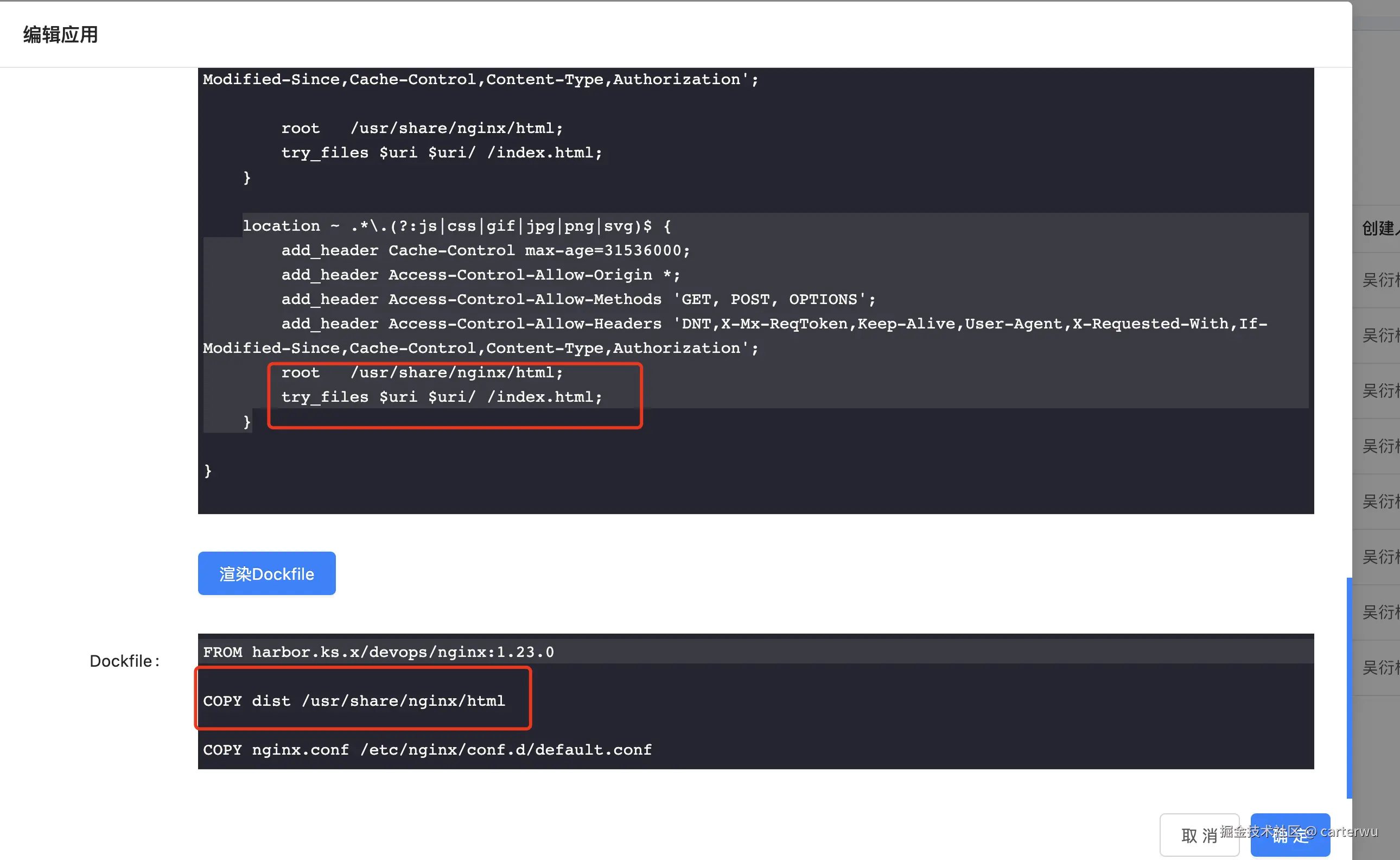
Task: Click the final closing brace of the config
Action: click(207, 470)
